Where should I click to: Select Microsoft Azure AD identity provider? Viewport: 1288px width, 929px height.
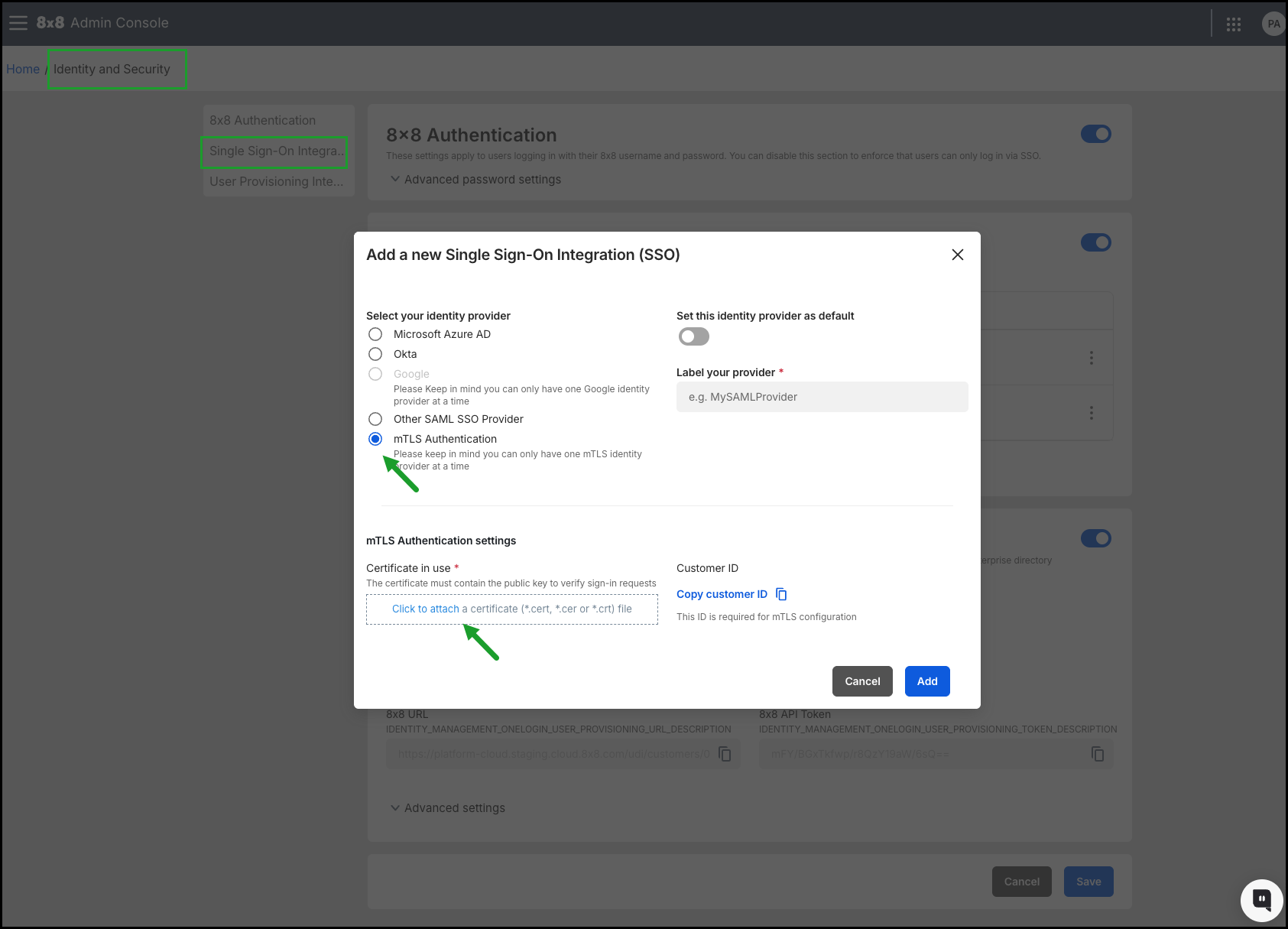click(x=375, y=334)
